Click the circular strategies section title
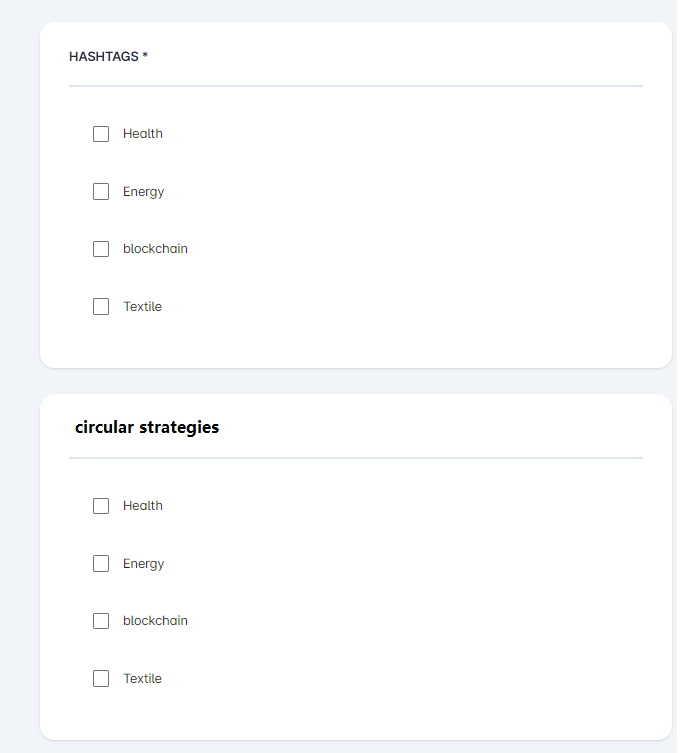Screen dimensions: 681x753 tap(147, 428)
